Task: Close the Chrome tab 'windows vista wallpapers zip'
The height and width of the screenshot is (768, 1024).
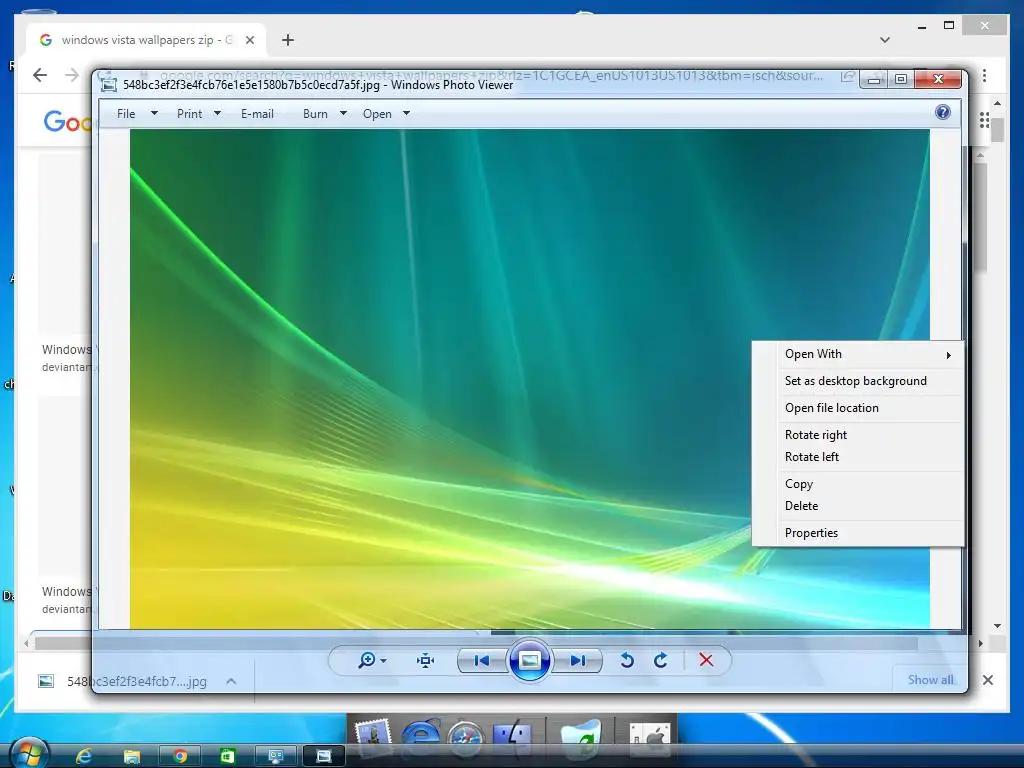Action: pyautogui.click(x=249, y=40)
